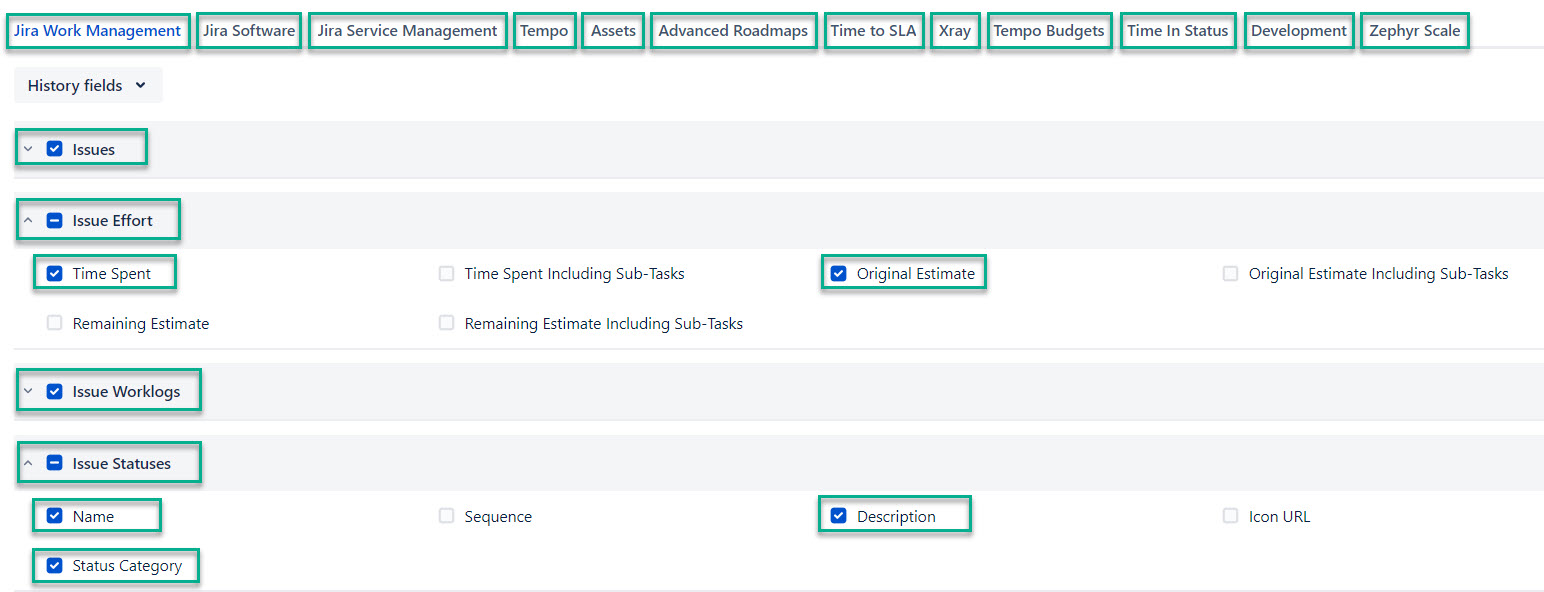Switch to the Jira Software tab
The width and height of the screenshot is (1544, 592).
[x=249, y=31]
